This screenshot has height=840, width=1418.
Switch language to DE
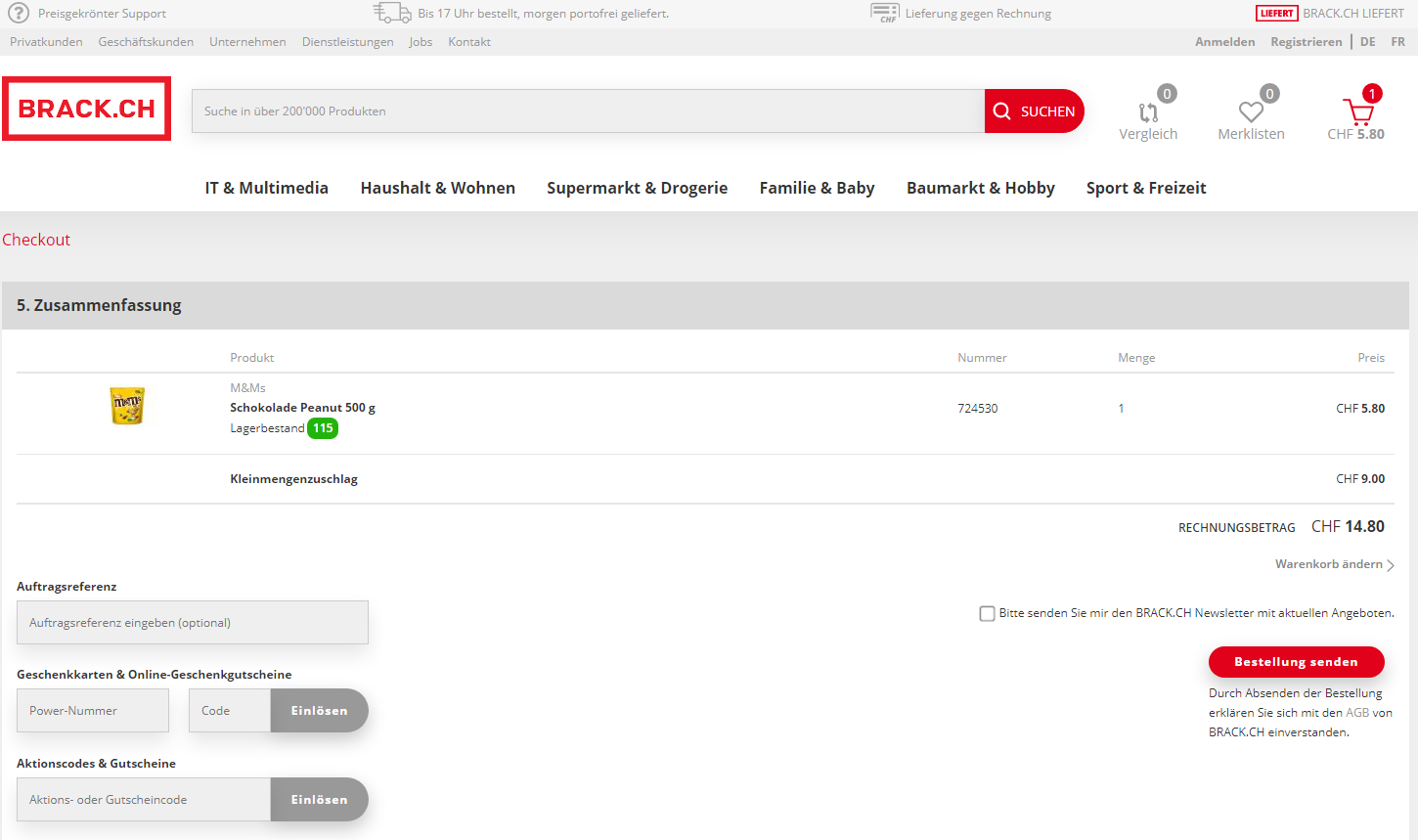tap(1367, 42)
